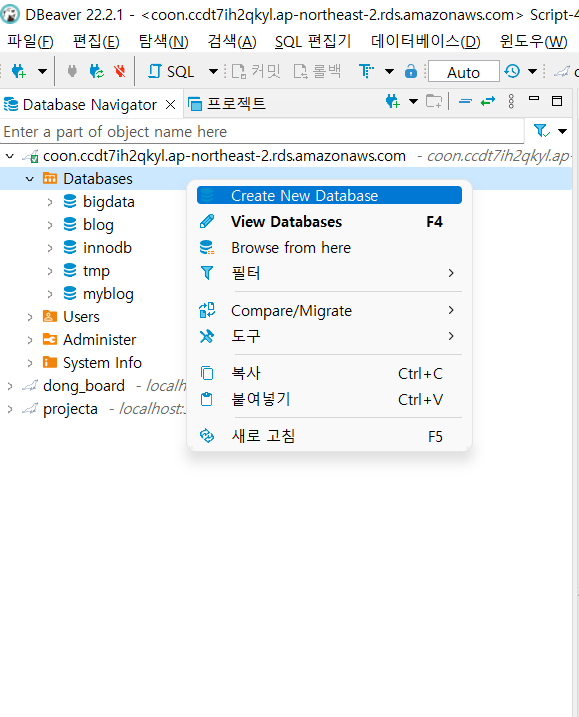Switch to the 프로젝트 tab
The image size is (579, 717).
[227, 104]
